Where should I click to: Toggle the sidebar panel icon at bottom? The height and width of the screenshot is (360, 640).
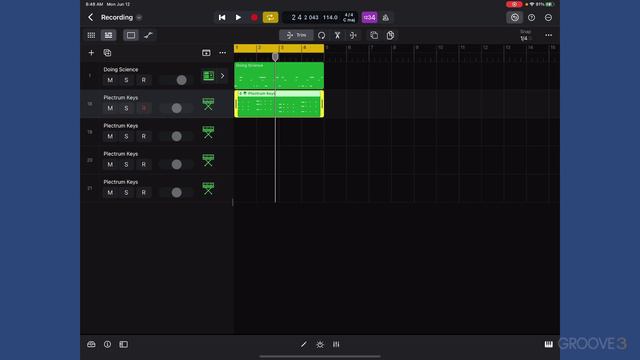point(124,344)
